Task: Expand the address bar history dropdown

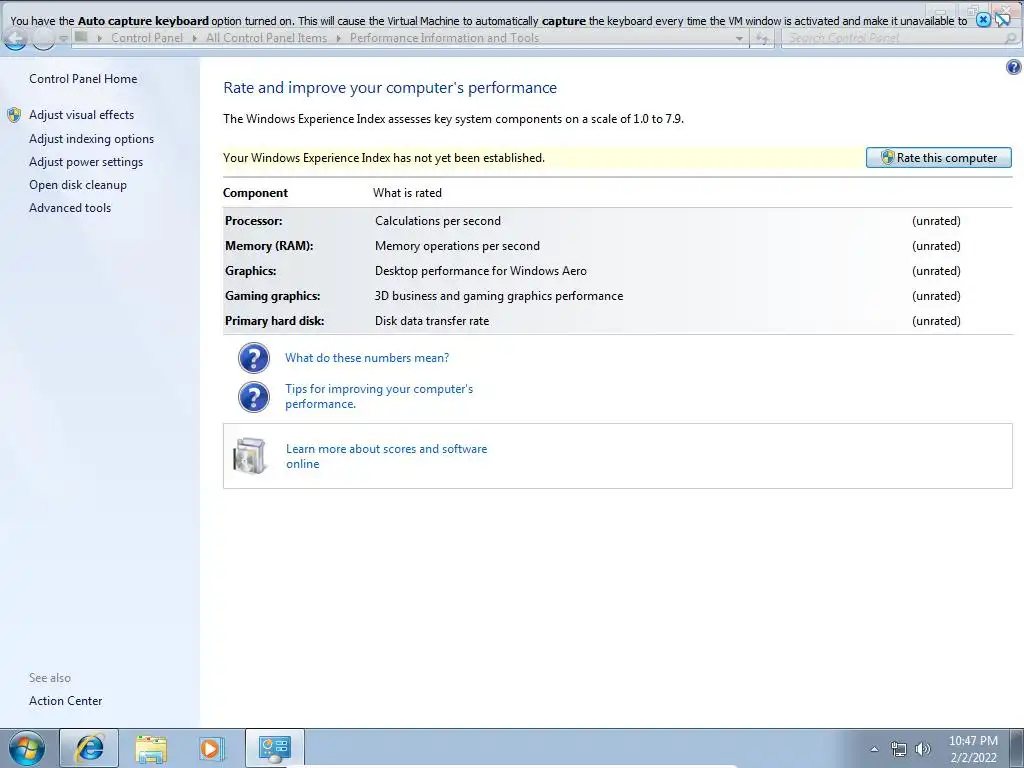Action: point(739,39)
